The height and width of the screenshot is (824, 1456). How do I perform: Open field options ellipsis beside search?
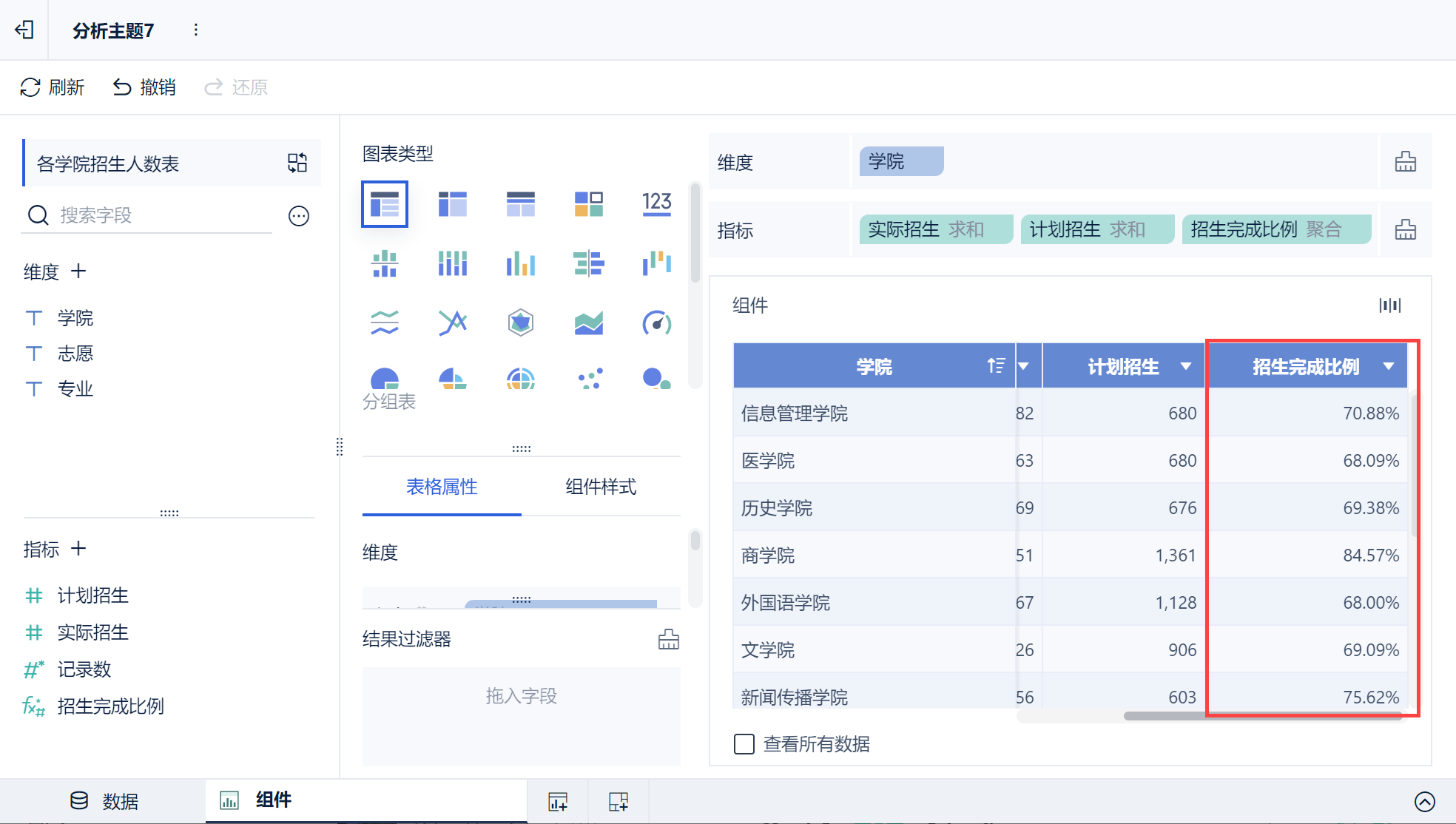[x=298, y=216]
